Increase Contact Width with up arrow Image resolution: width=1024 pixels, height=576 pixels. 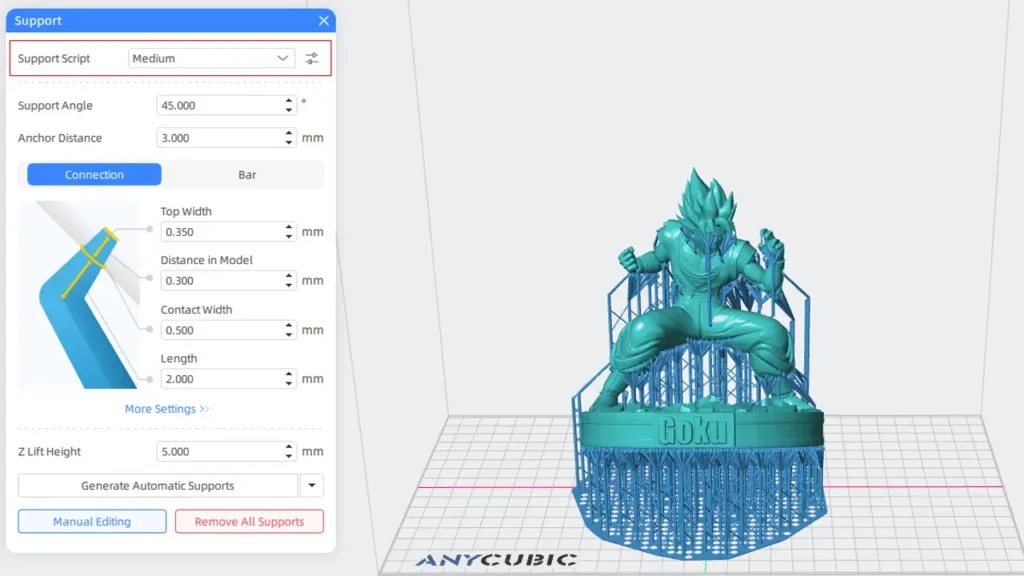[289, 325]
